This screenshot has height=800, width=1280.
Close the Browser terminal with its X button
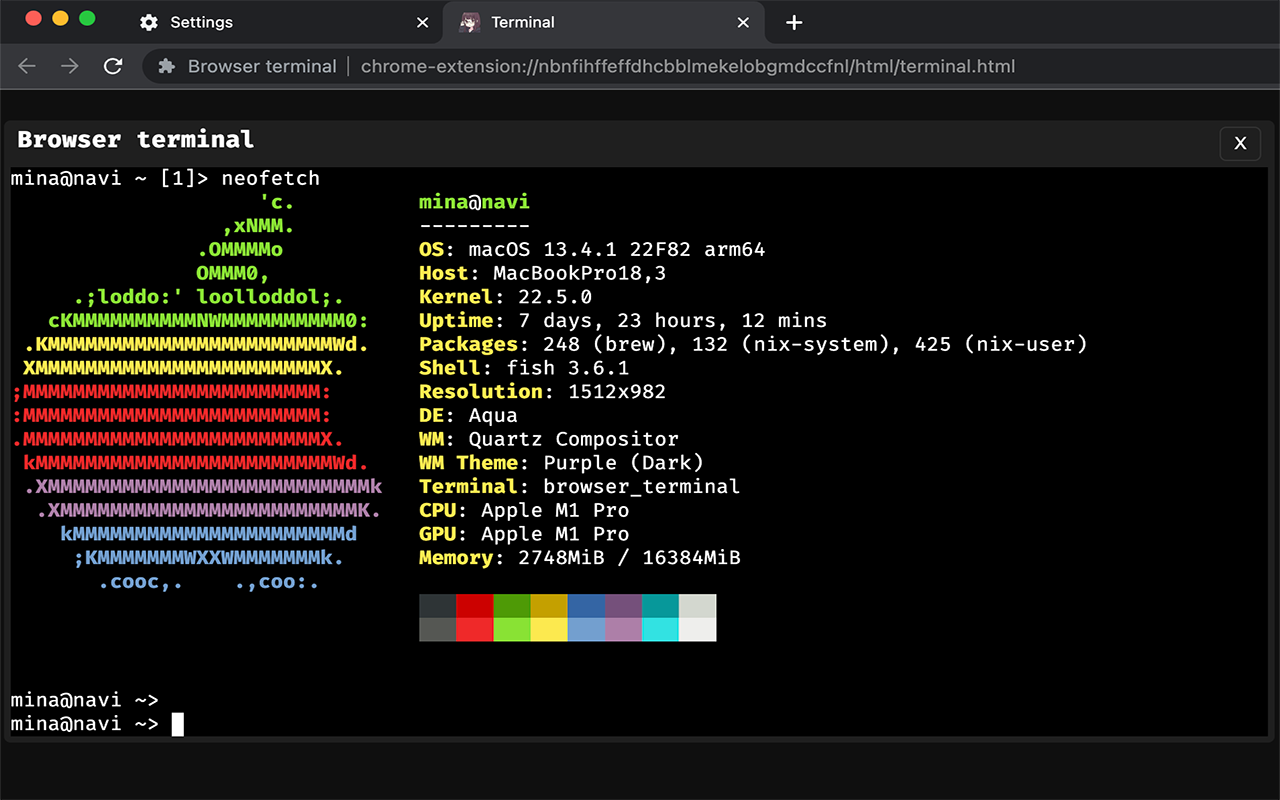click(x=1239, y=143)
